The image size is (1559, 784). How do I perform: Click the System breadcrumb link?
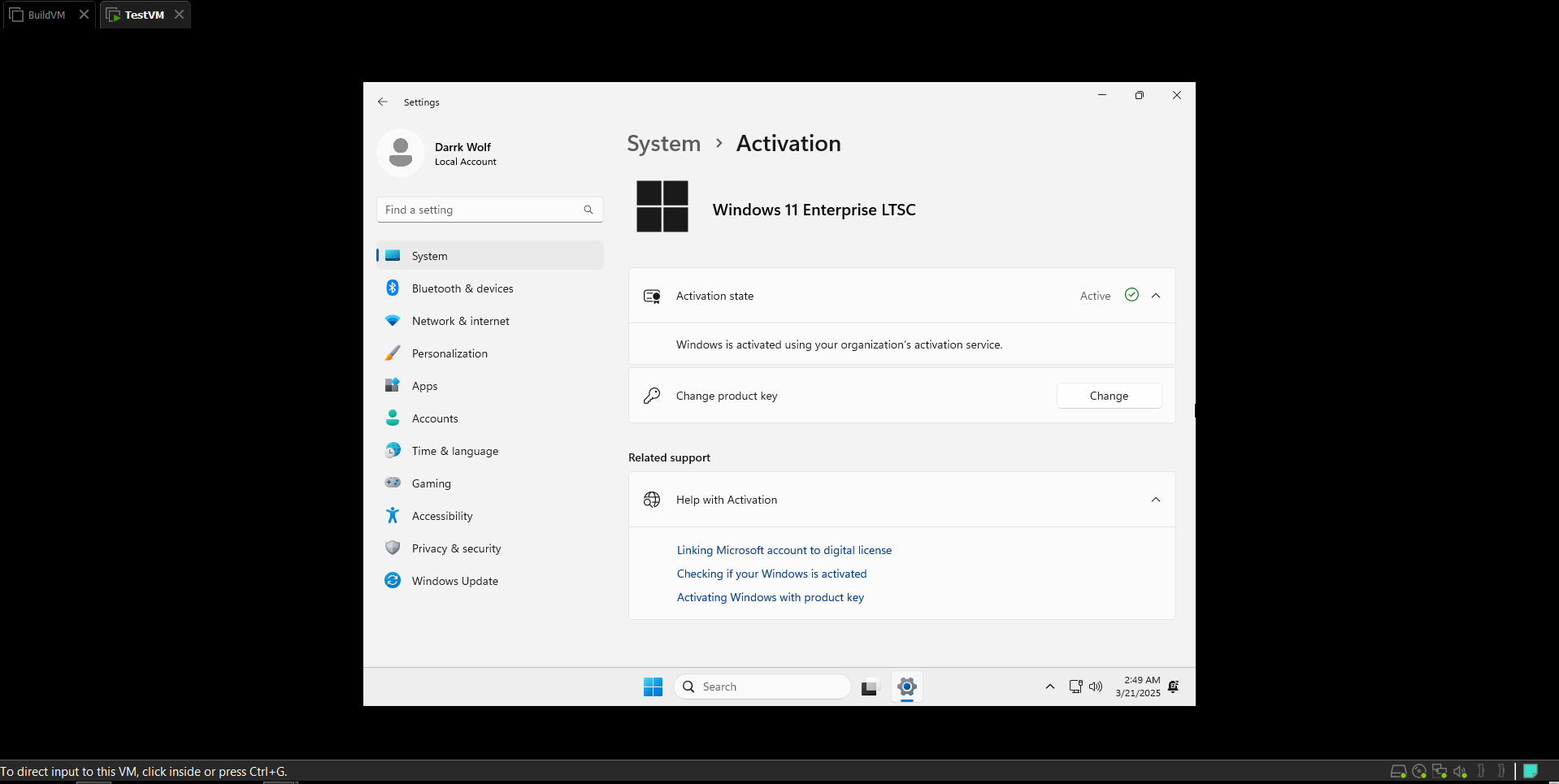[663, 144]
